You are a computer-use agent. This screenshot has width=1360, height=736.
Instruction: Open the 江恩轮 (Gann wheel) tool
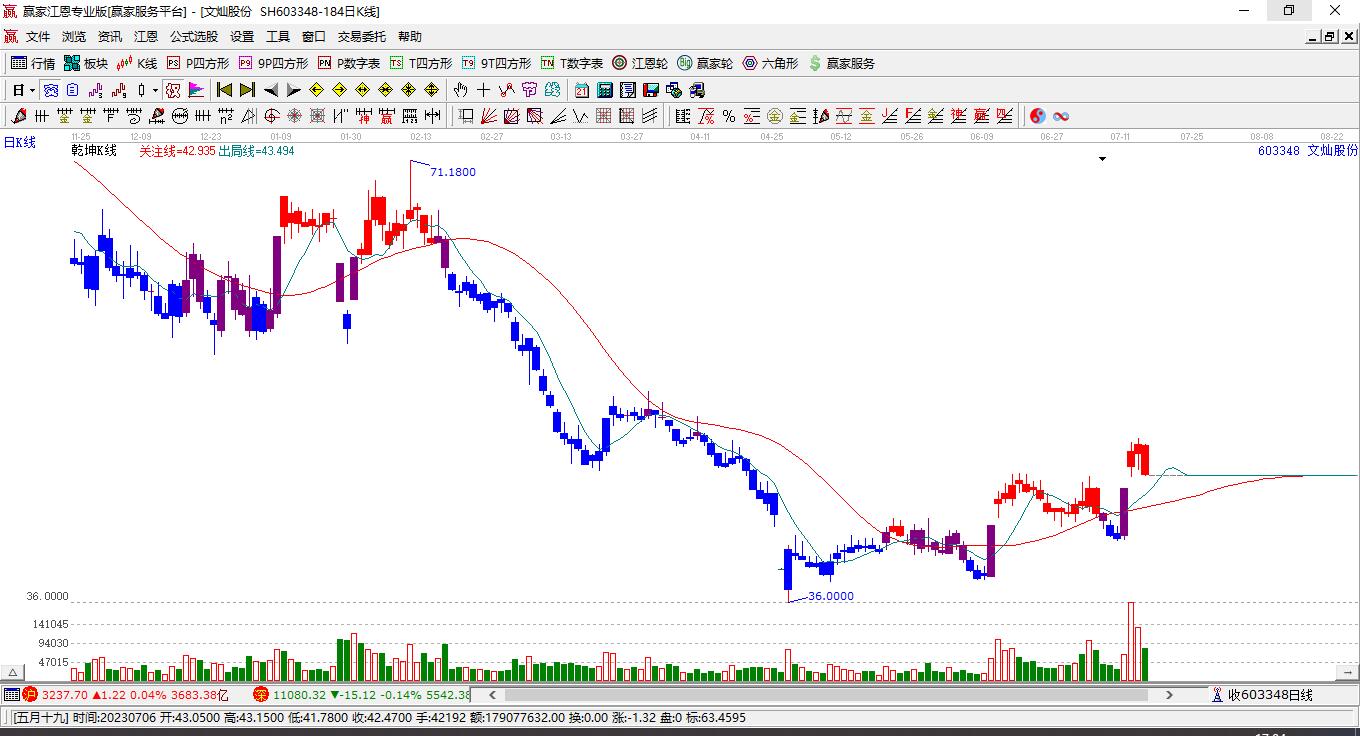(x=640, y=63)
